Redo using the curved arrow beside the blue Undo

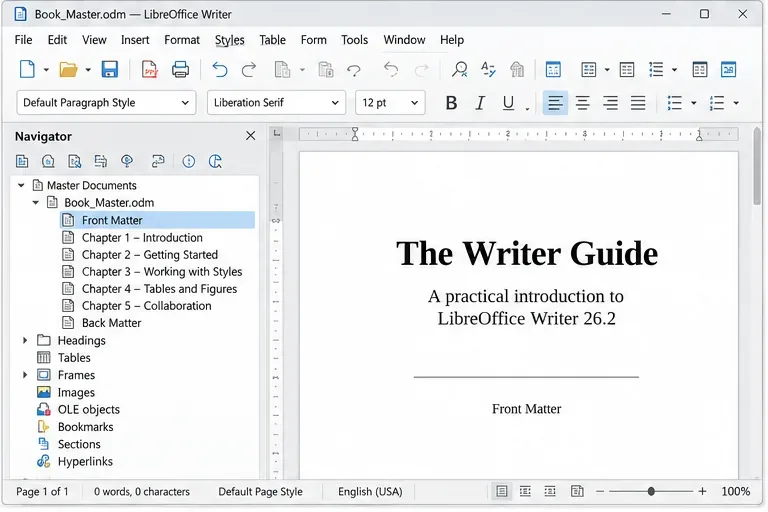pos(249,70)
